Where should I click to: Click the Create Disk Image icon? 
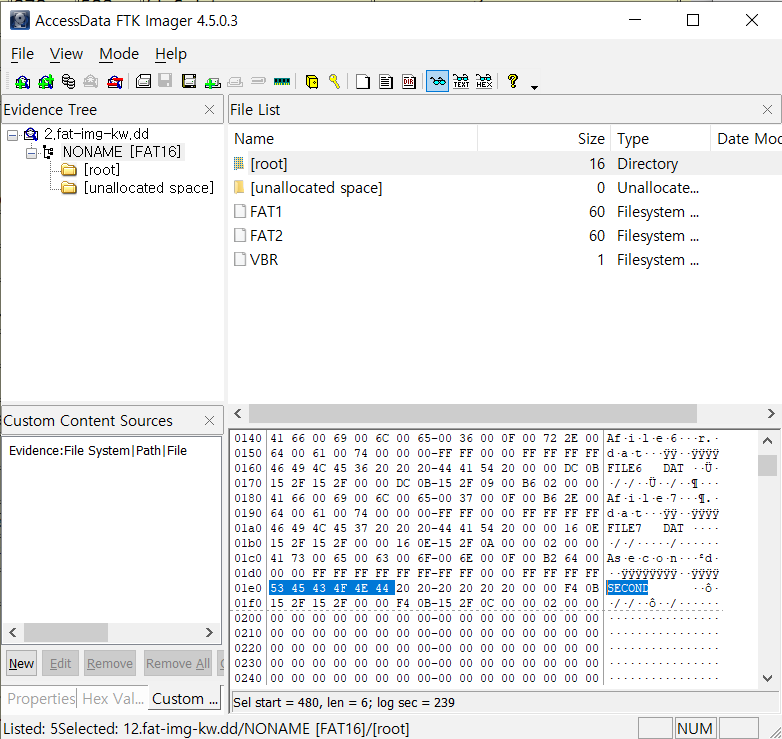coord(143,81)
